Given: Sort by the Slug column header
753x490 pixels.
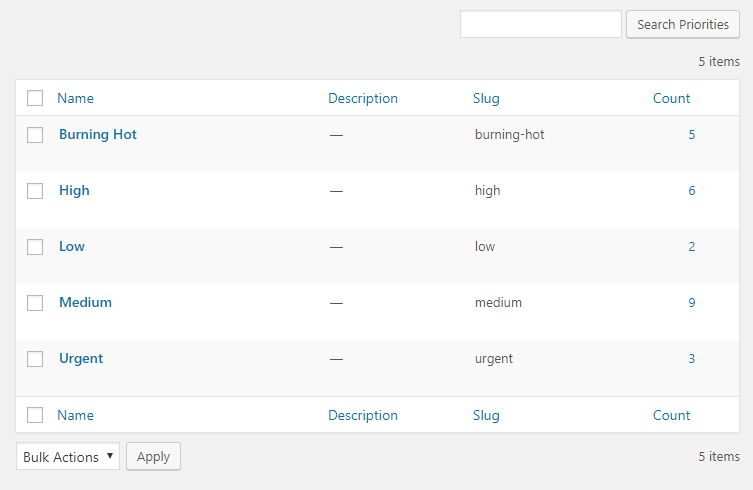Looking at the screenshot, I should 486,98.
